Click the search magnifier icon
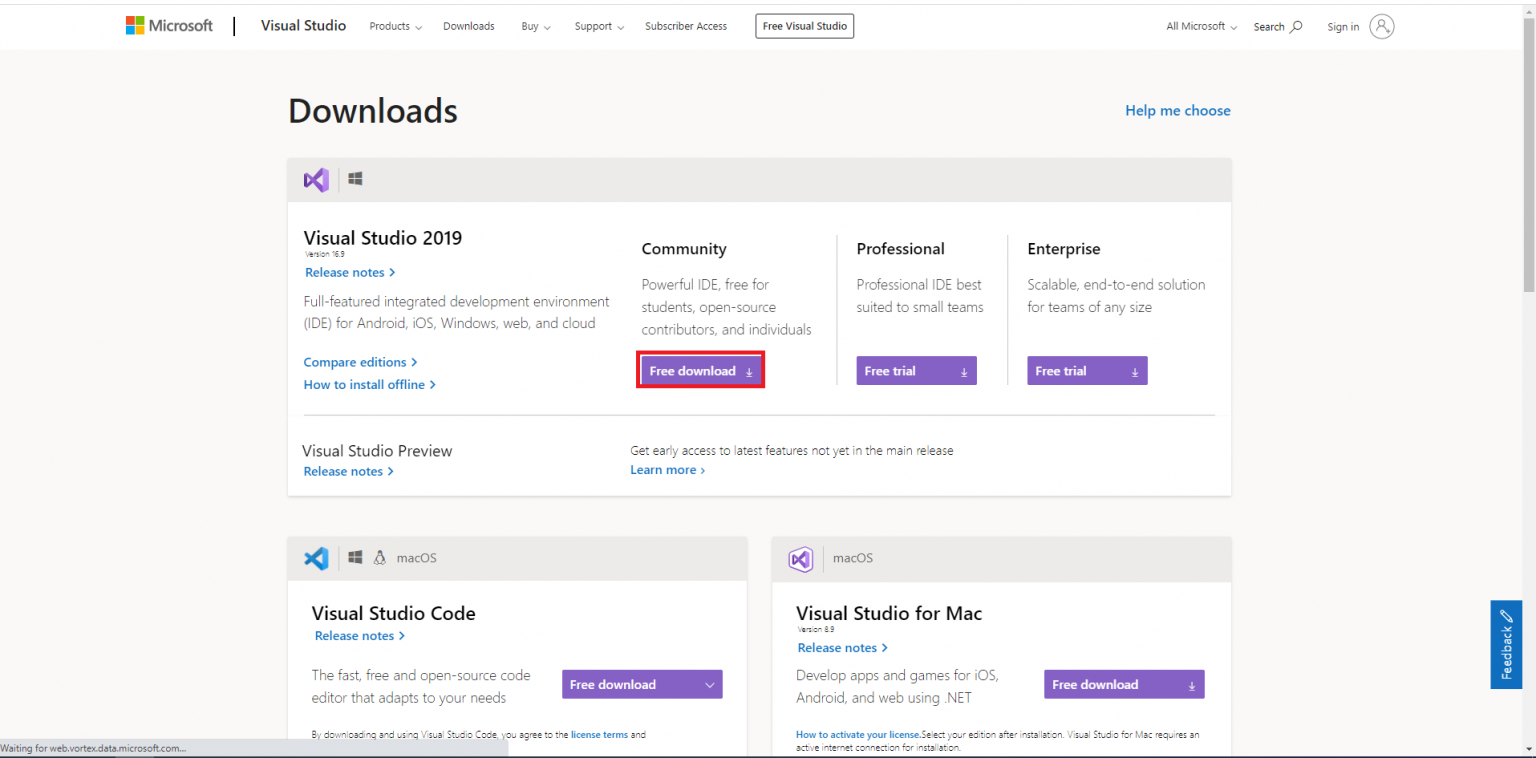 click(x=1296, y=27)
